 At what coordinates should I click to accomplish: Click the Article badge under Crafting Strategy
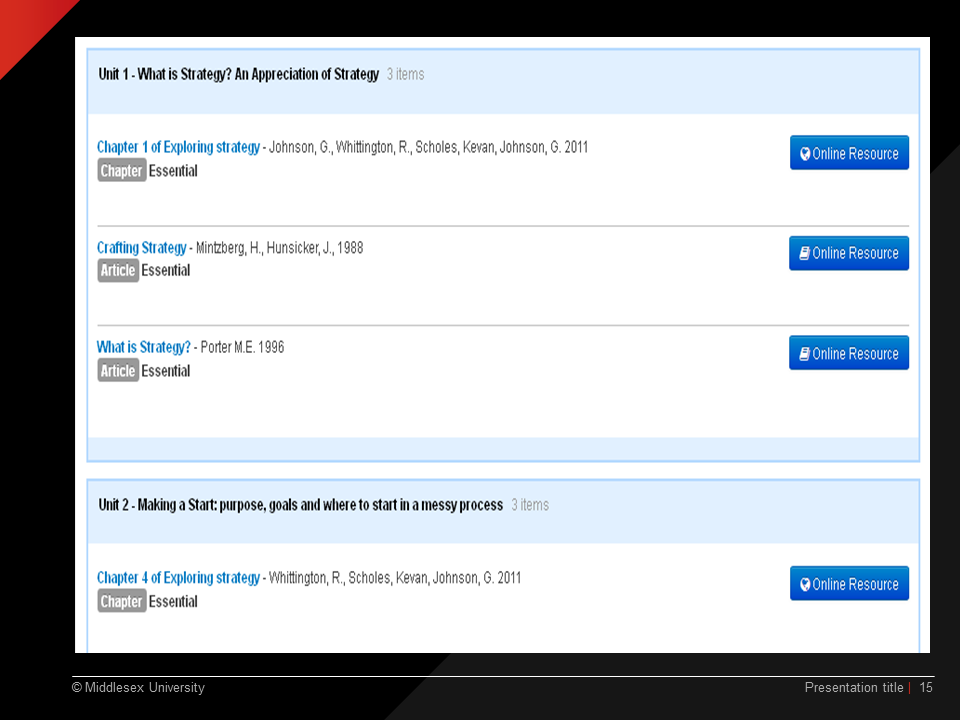[117, 271]
